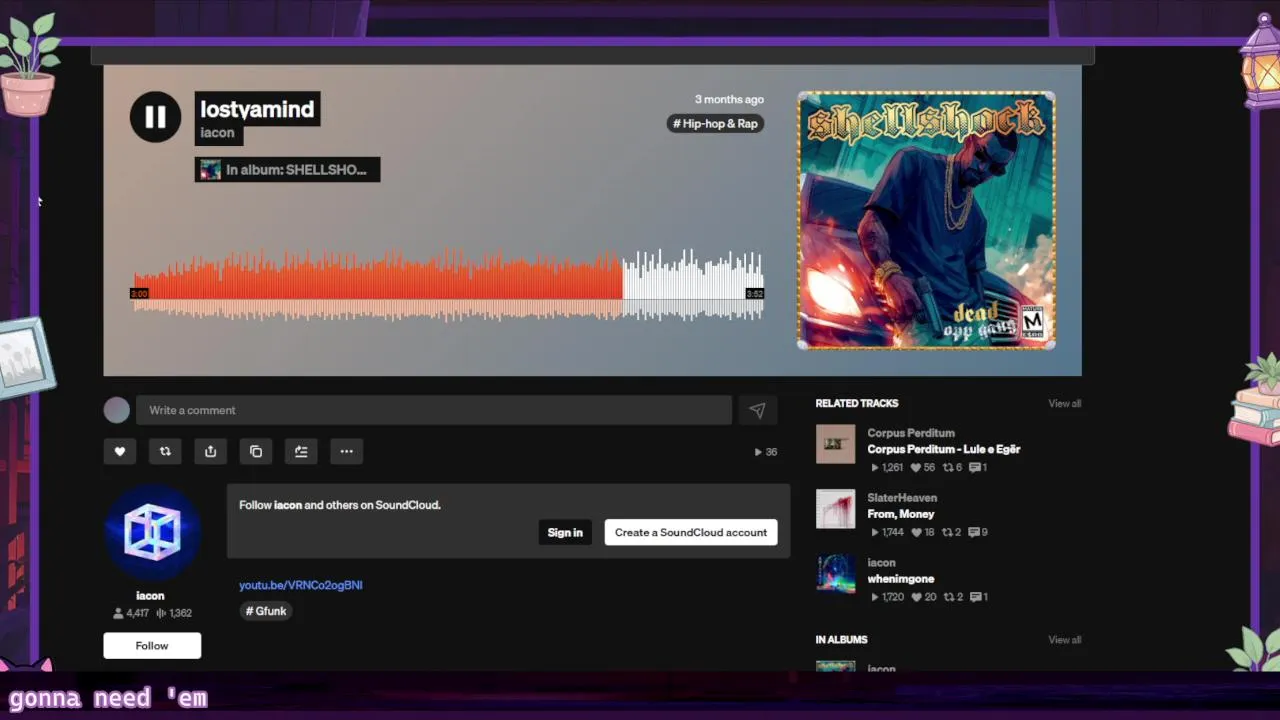Open Corpus Perditum artist link
1280x720 pixels.
click(x=911, y=433)
